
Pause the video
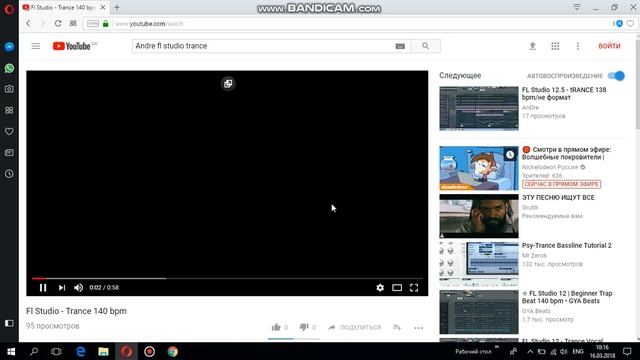[43, 288]
